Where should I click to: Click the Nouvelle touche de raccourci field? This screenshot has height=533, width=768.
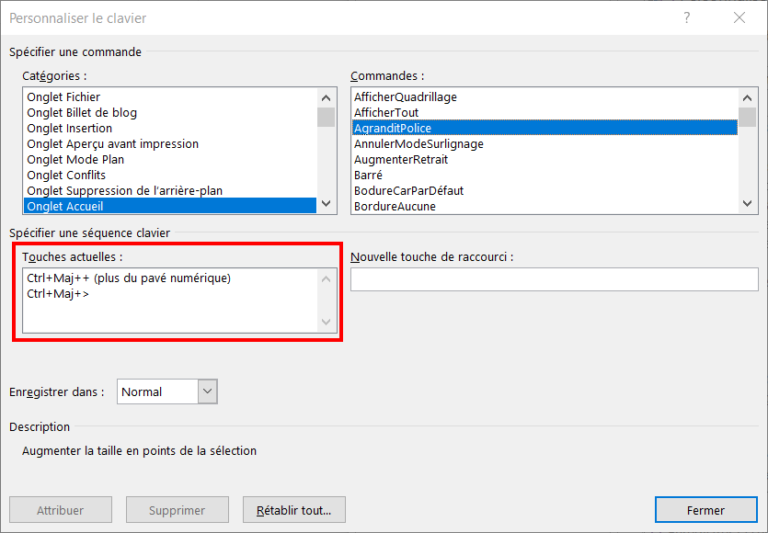coord(554,279)
